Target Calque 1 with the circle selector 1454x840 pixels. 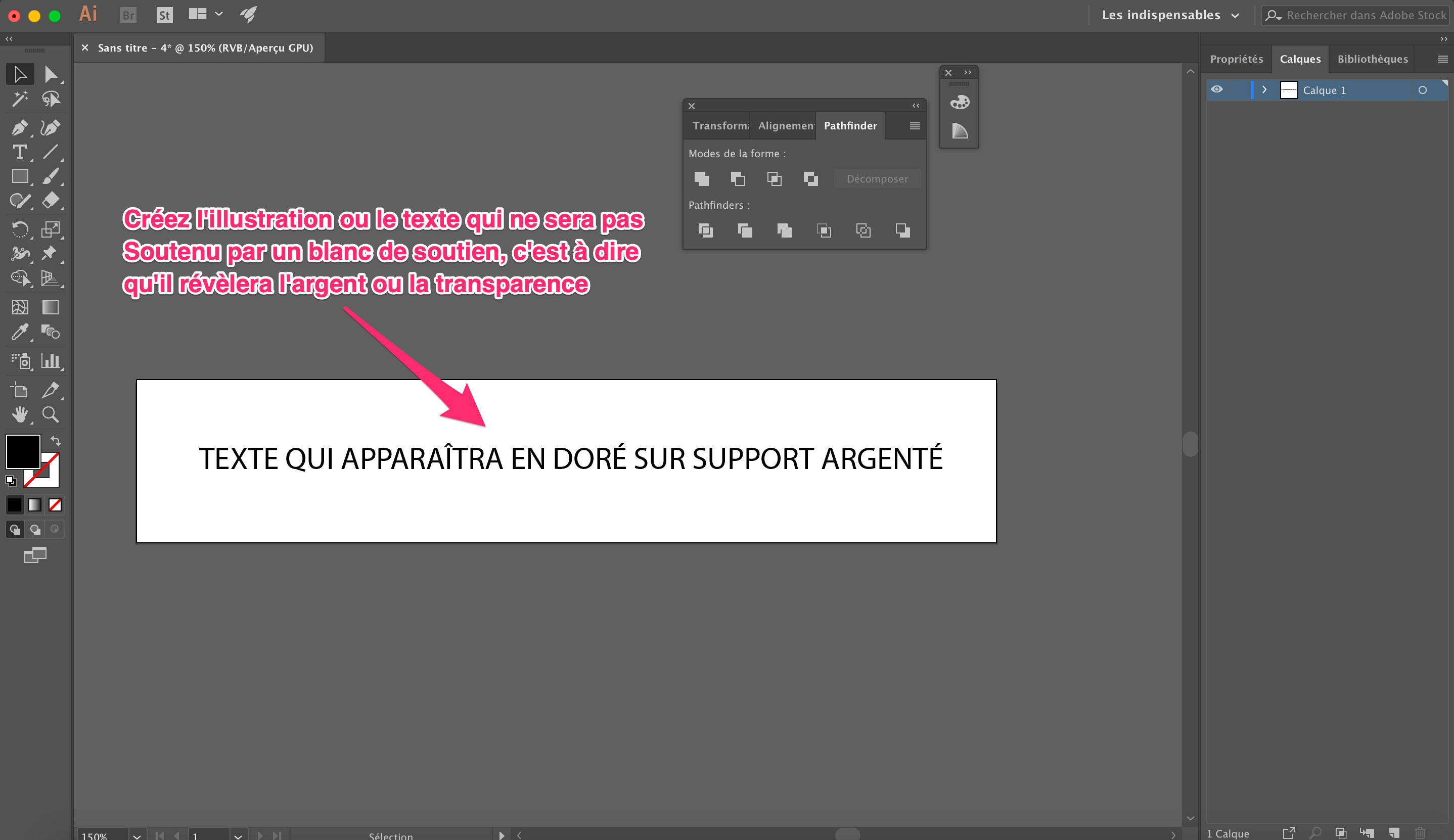(1423, 90)
